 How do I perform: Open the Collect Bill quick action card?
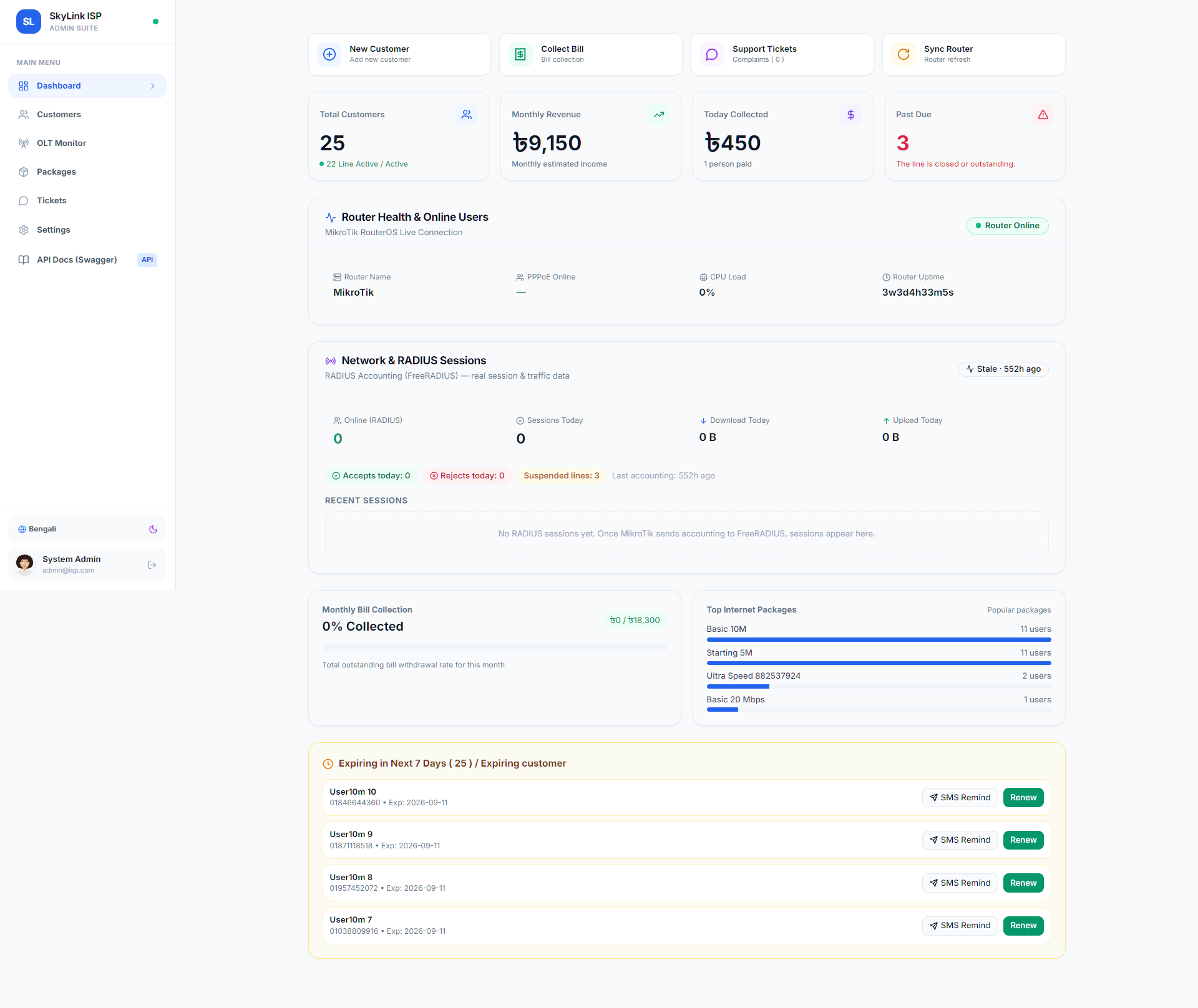(591, 55)
